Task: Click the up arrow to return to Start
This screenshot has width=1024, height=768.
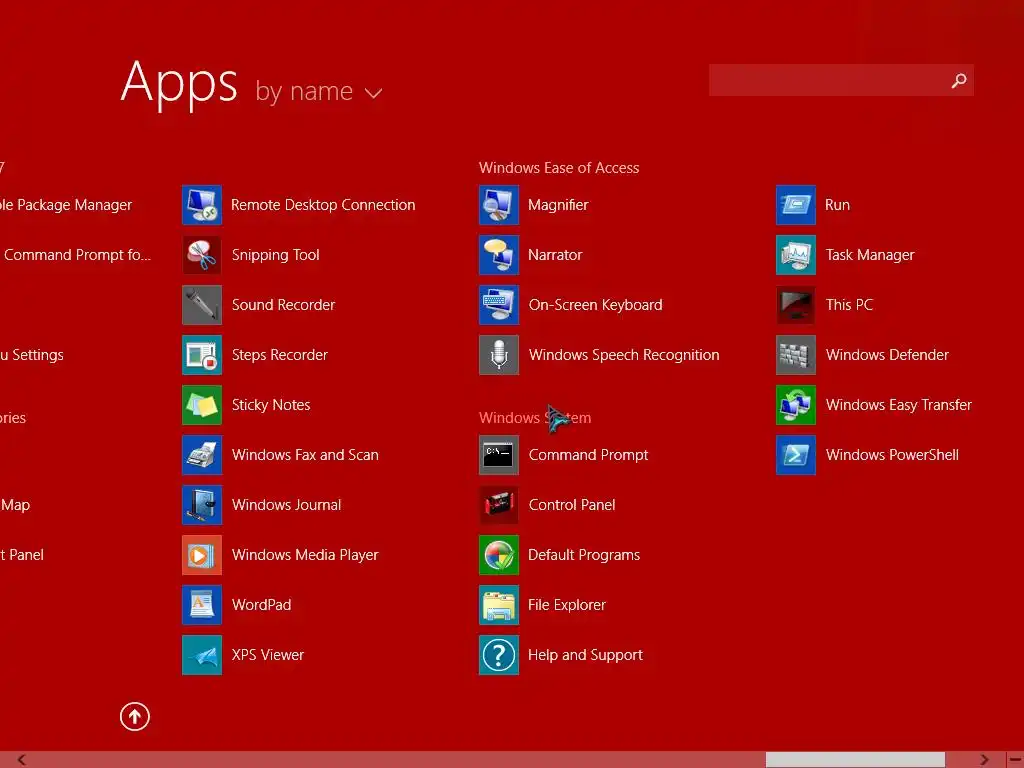Action: (x=135, y=716)
